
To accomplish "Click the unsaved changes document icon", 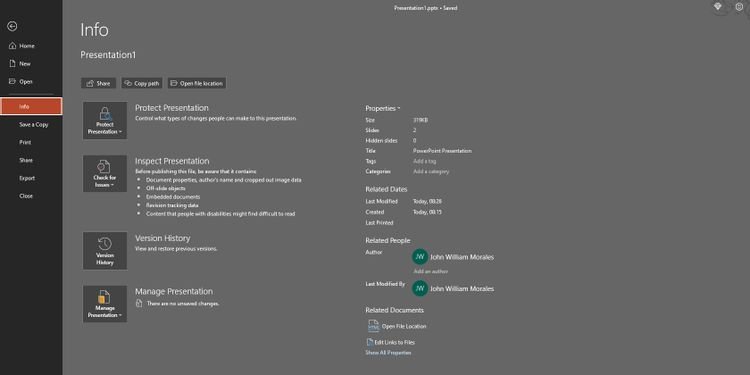I will click(139, 303).
